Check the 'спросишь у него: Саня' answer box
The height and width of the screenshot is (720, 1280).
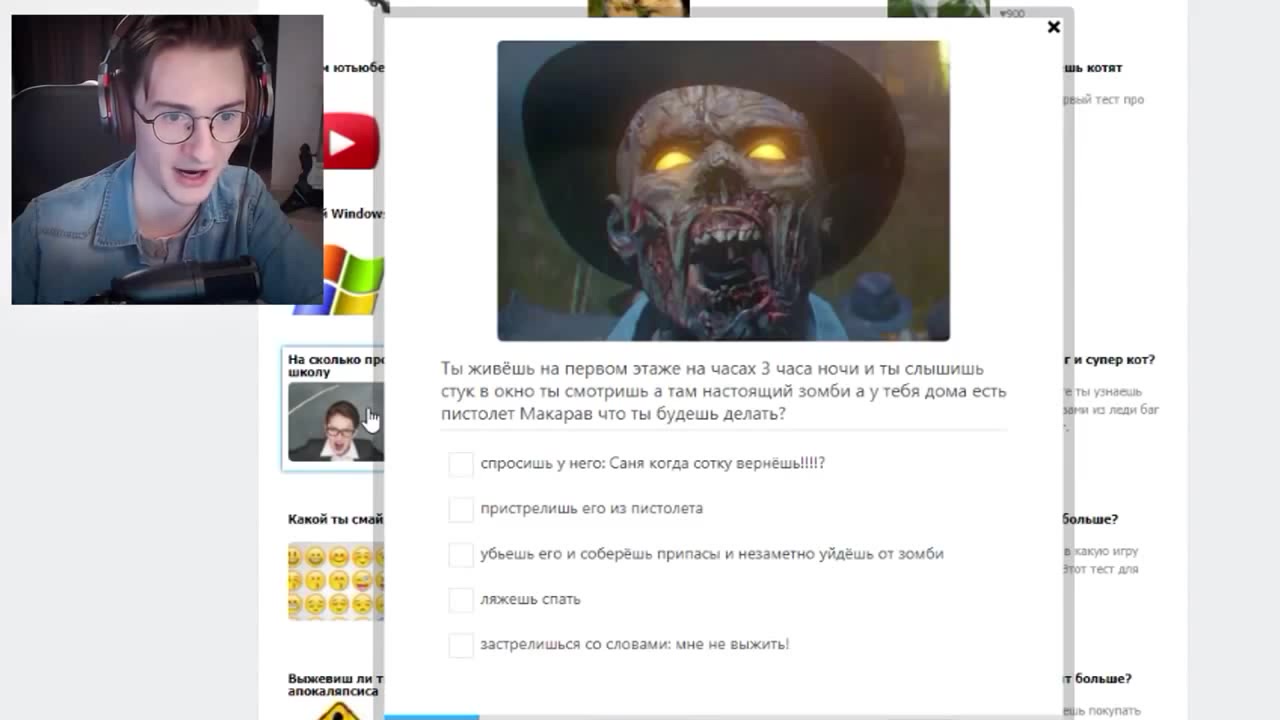click(460, 464)
